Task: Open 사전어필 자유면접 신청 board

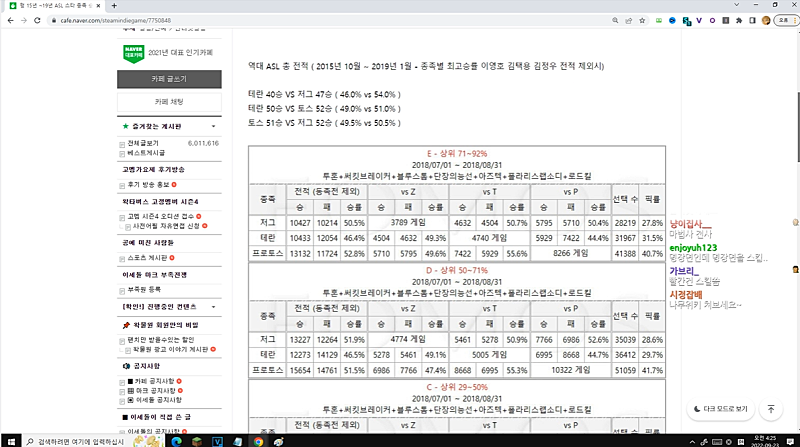Action: click(x=166, y=226)
